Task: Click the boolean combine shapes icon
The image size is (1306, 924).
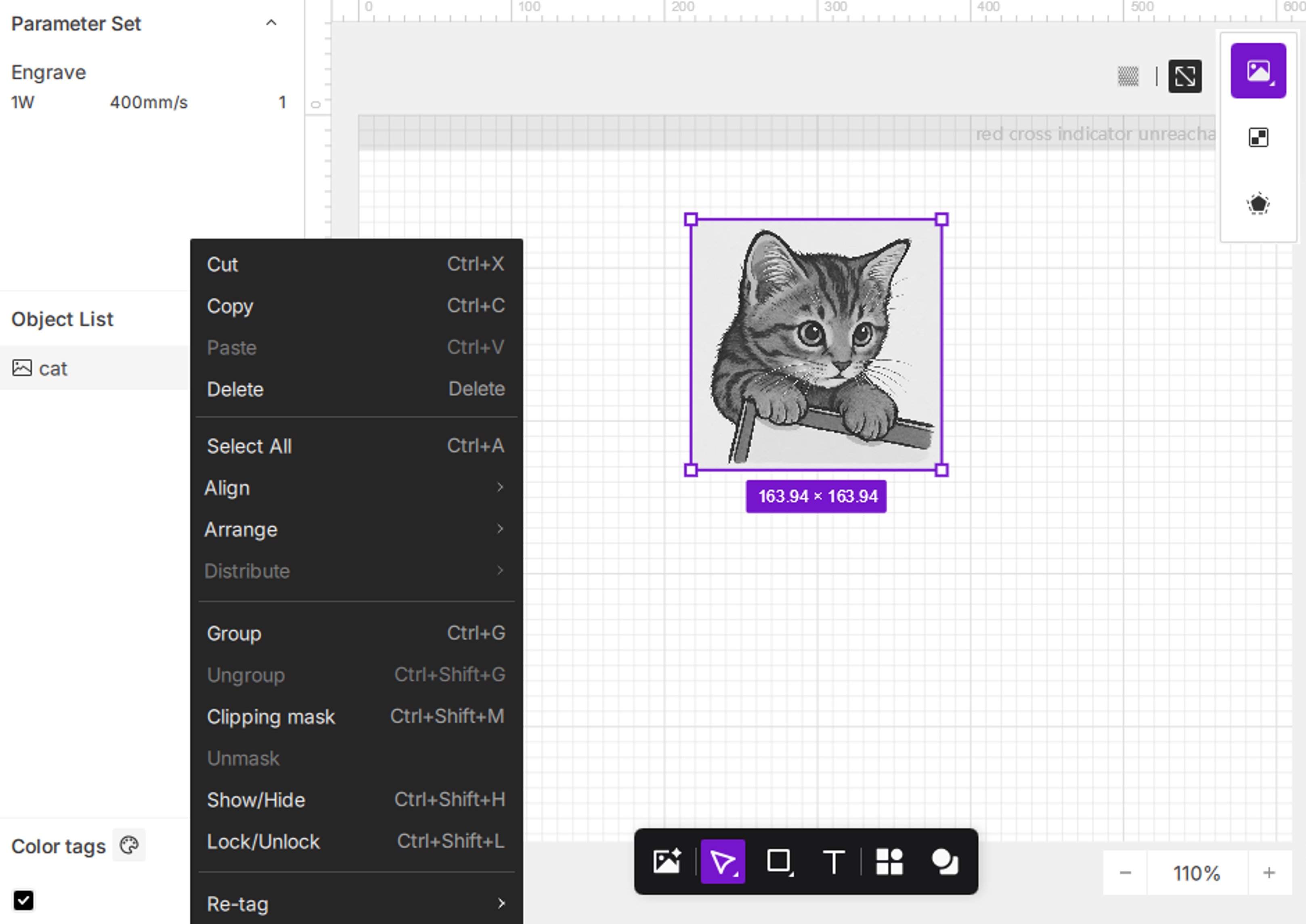Action: click(945, 861)
